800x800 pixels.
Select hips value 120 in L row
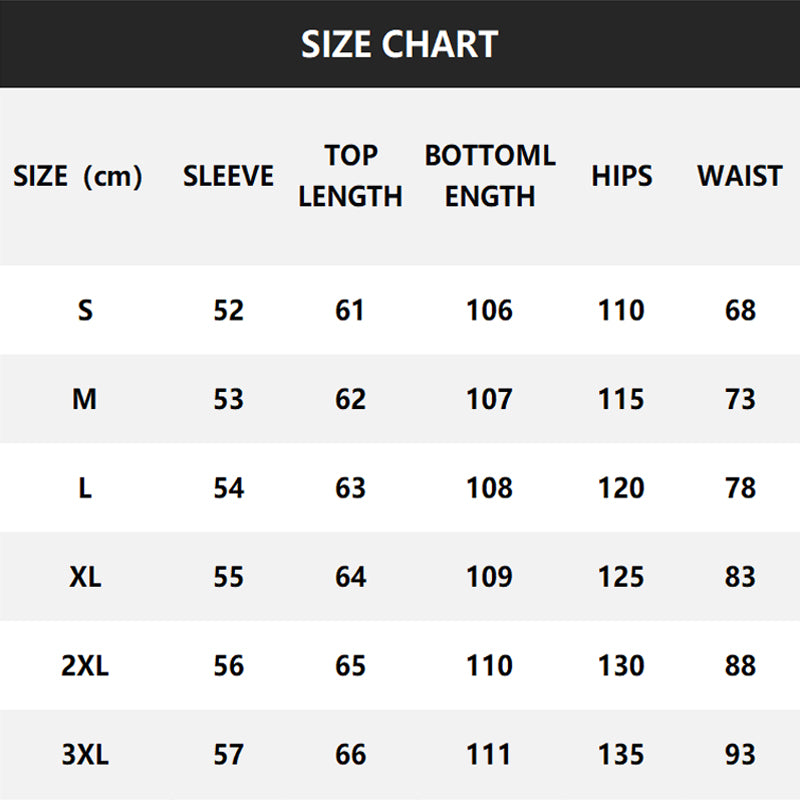621,488
